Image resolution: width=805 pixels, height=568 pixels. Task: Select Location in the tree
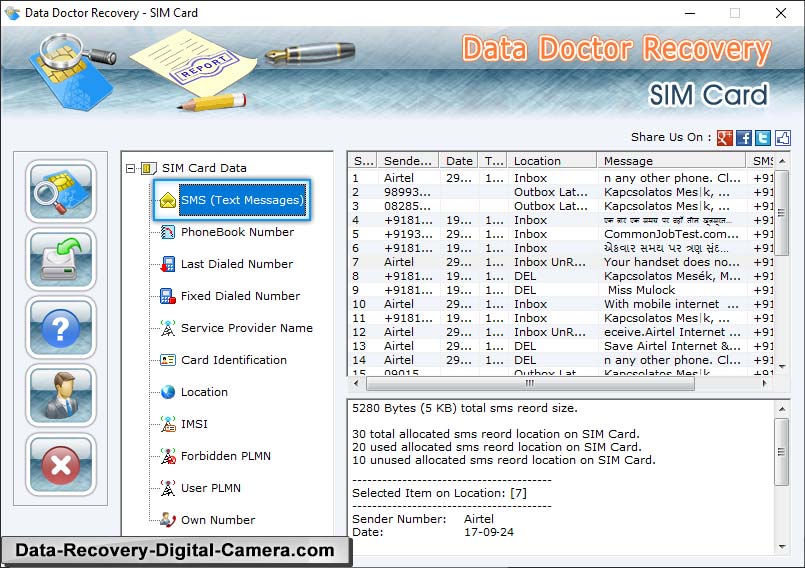204,392
